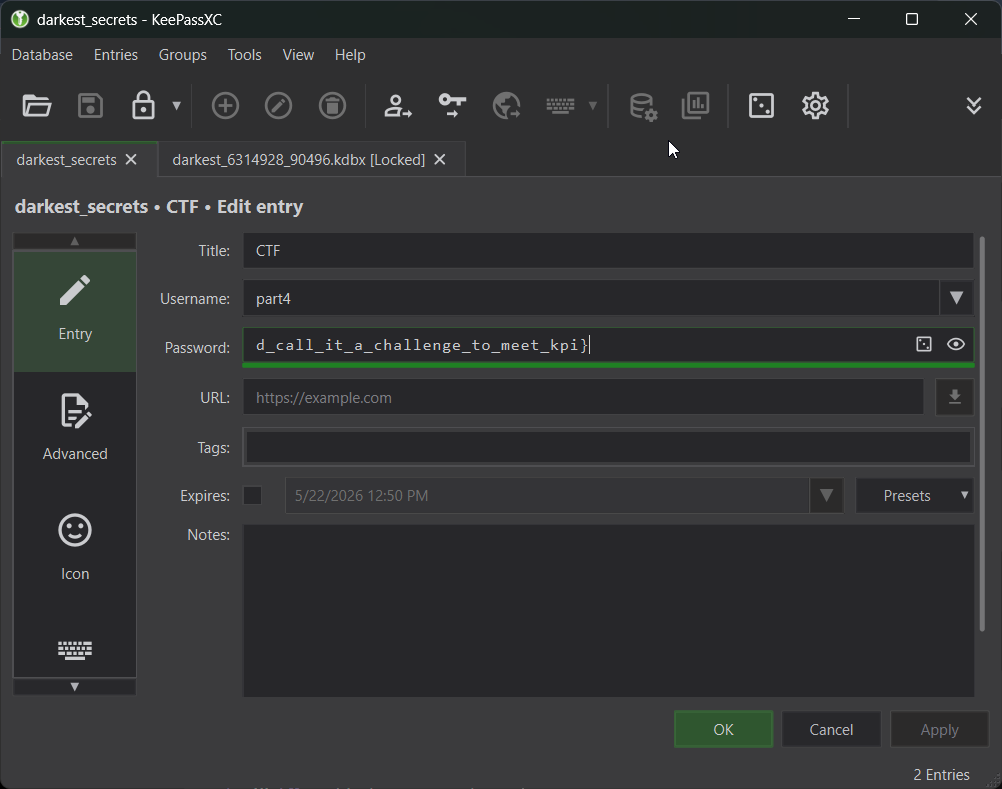The height and width of the screenshot is (789, 1002).
Task: Expand the Username dropdown arrow
Action: pyautogui.click(x=956, y=298)
